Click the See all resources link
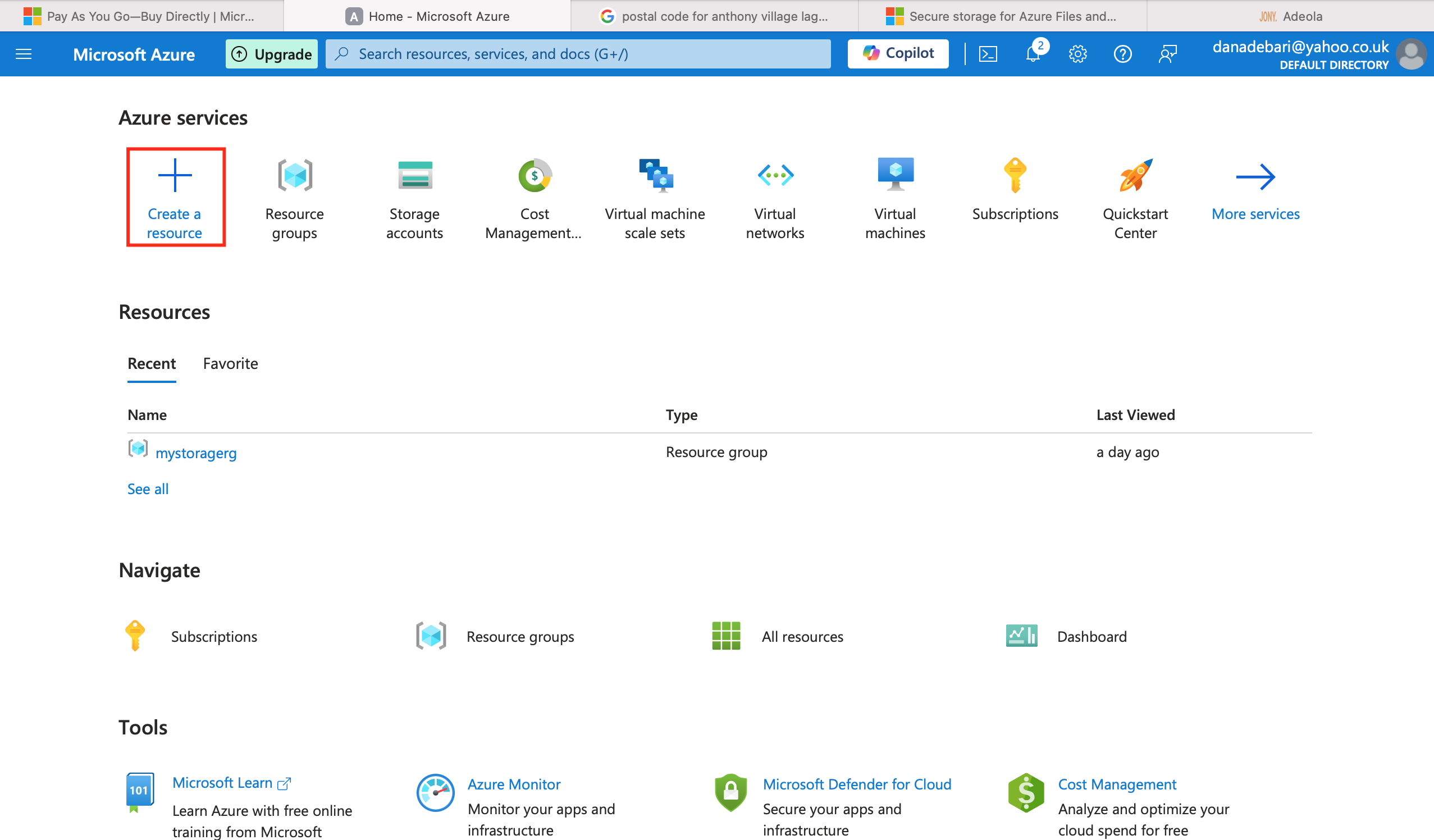This screenshot has height=840, width=1434. point(148,489)
